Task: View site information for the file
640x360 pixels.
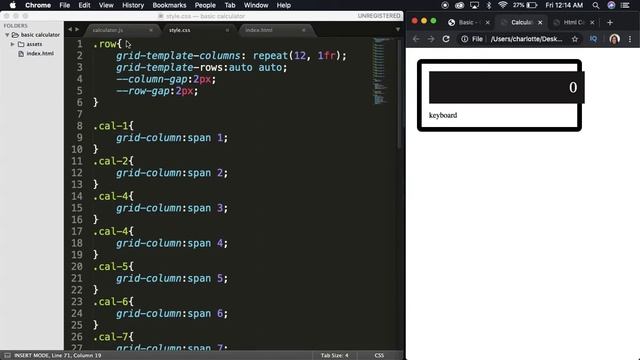Action: point(464,39)
